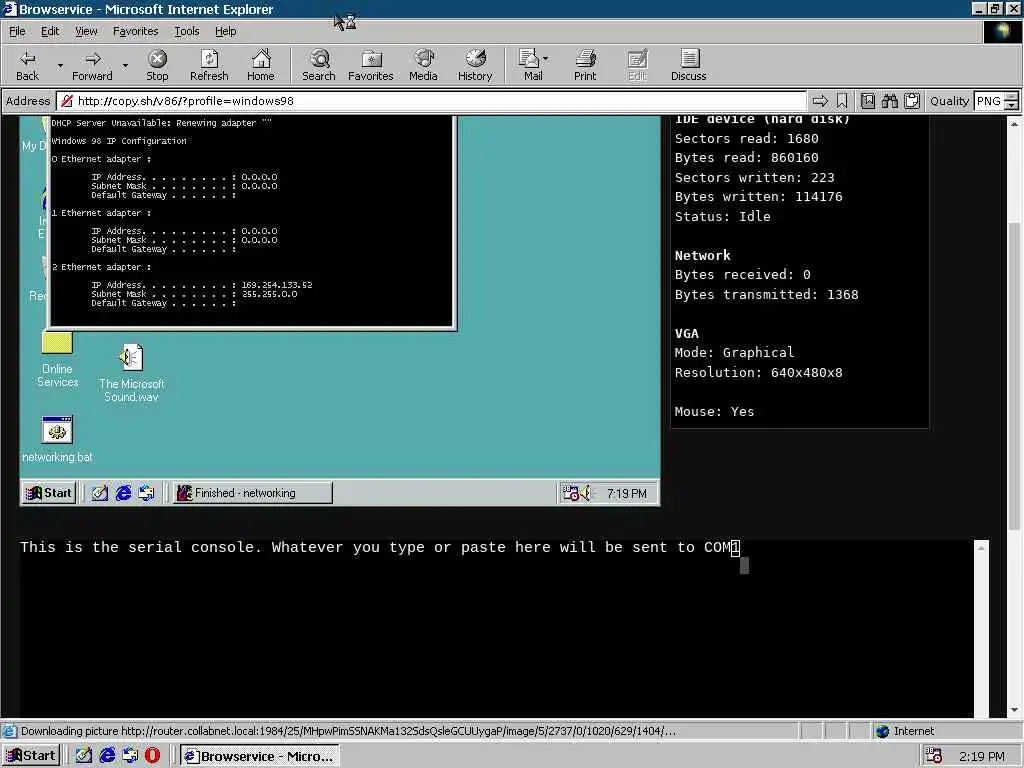The height and width of the screenshot is (768, 1024).
Task: Open the Help menu
Action: click(225, 31)
